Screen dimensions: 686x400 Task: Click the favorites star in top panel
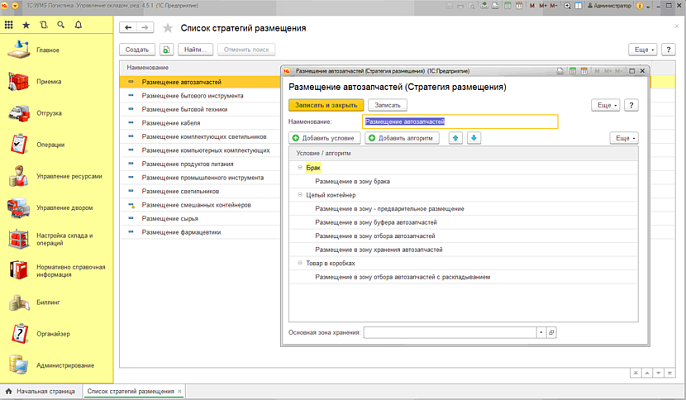(x=26, y=23)
